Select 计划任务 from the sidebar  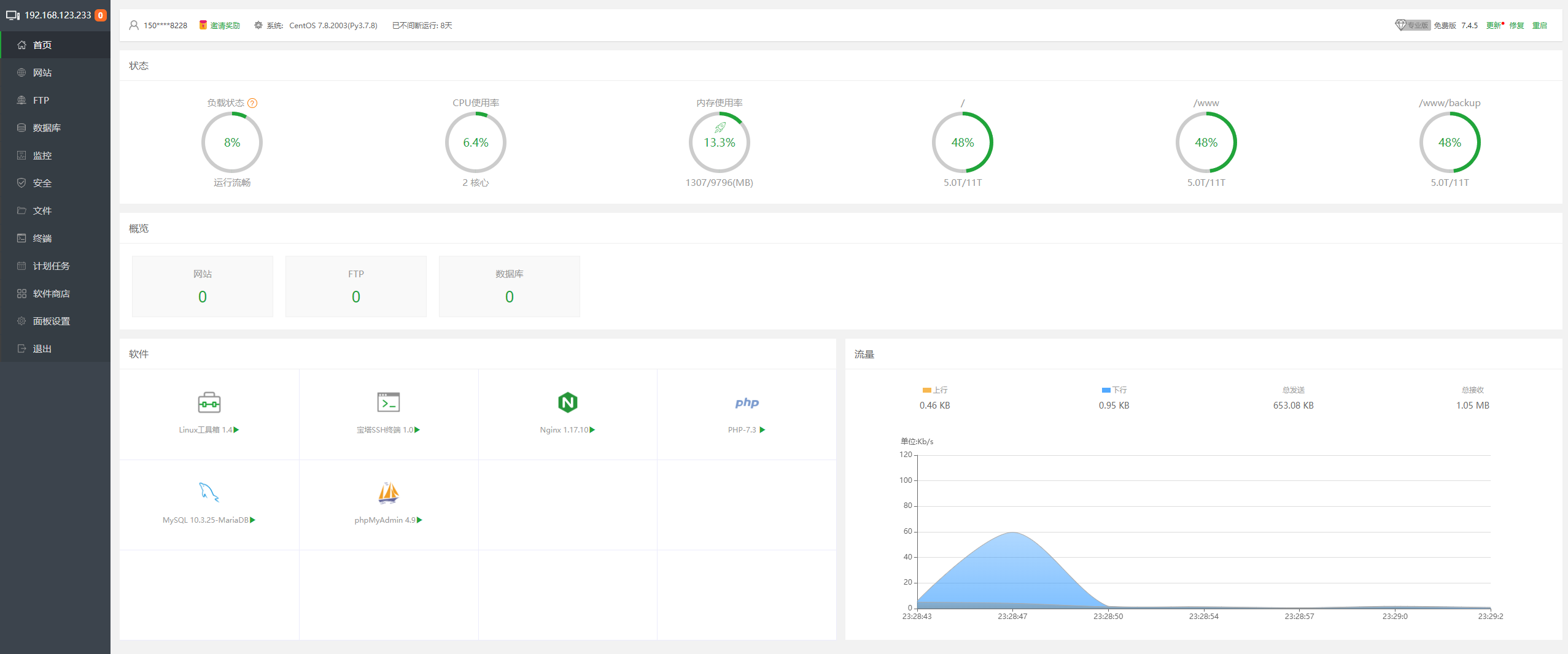pyautogui.click(x=51, y=266)
